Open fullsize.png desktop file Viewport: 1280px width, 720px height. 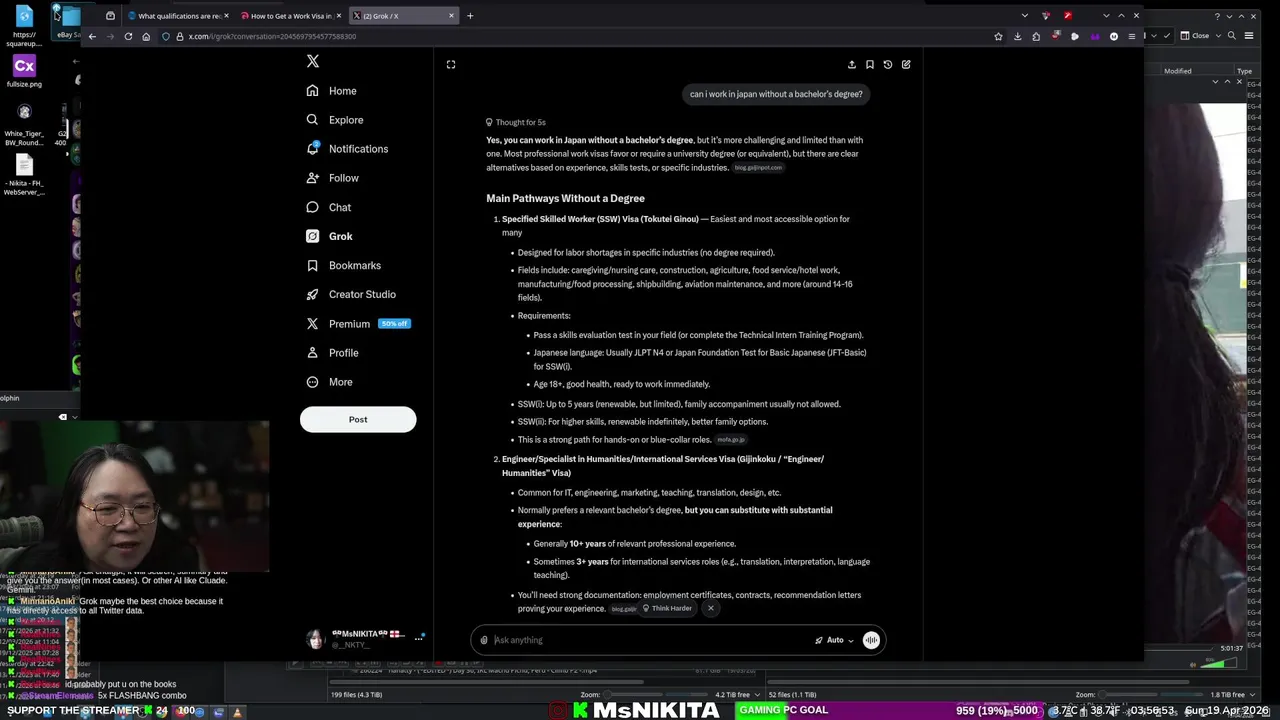pyautogui.click(x=24, y=71)
